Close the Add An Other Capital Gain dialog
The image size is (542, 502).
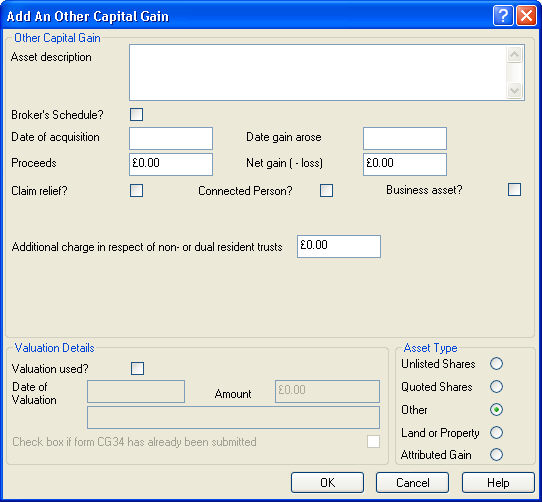(x=526, y=16)
